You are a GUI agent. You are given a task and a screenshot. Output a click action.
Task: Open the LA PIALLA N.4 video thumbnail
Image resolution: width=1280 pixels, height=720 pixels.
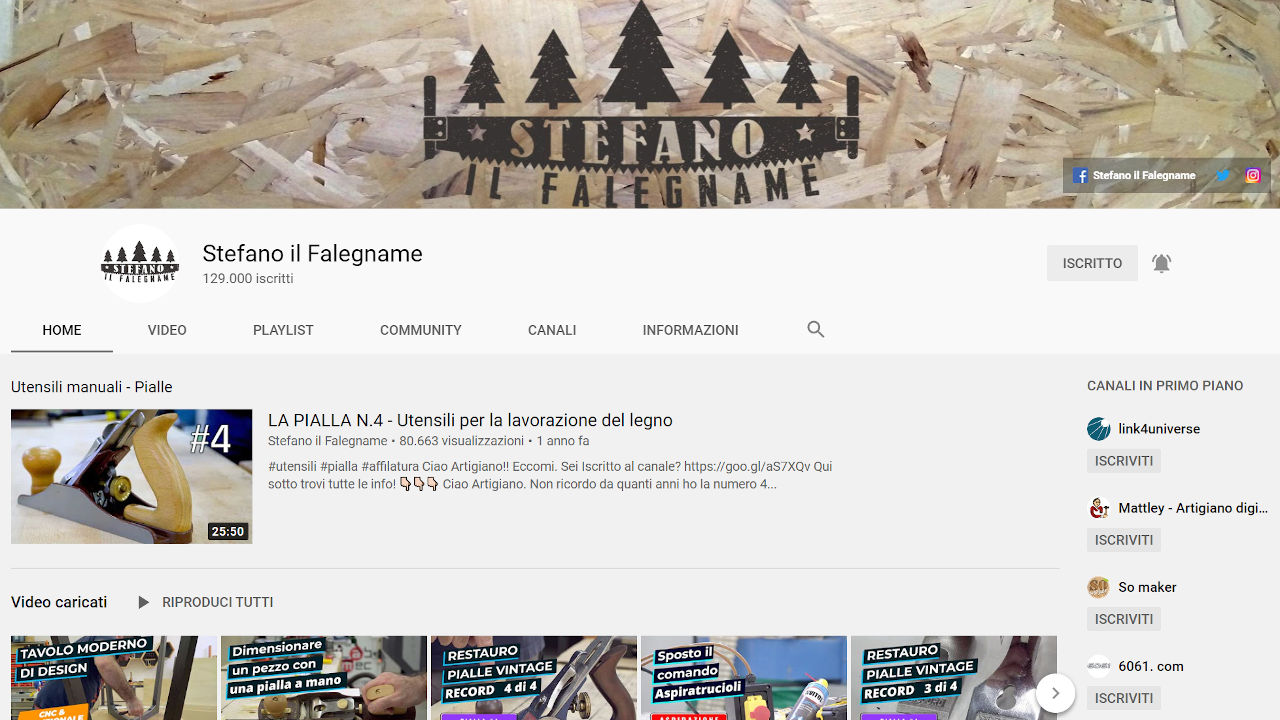pyautogui.click(x=131, y=476)
